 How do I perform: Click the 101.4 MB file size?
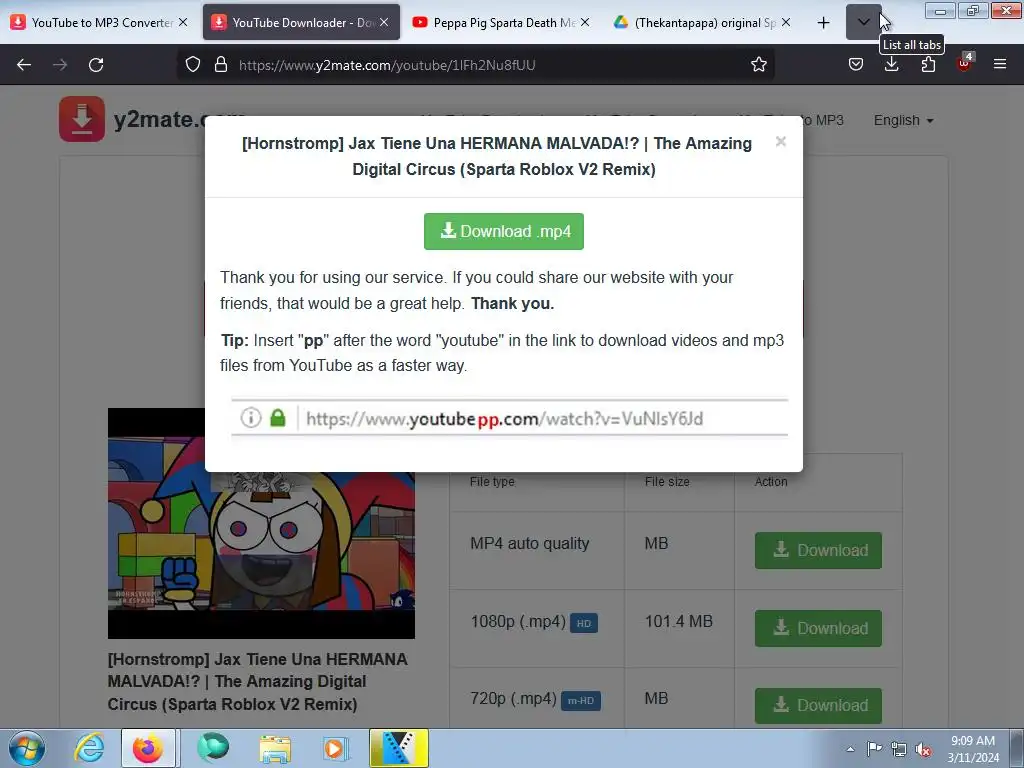679,621
